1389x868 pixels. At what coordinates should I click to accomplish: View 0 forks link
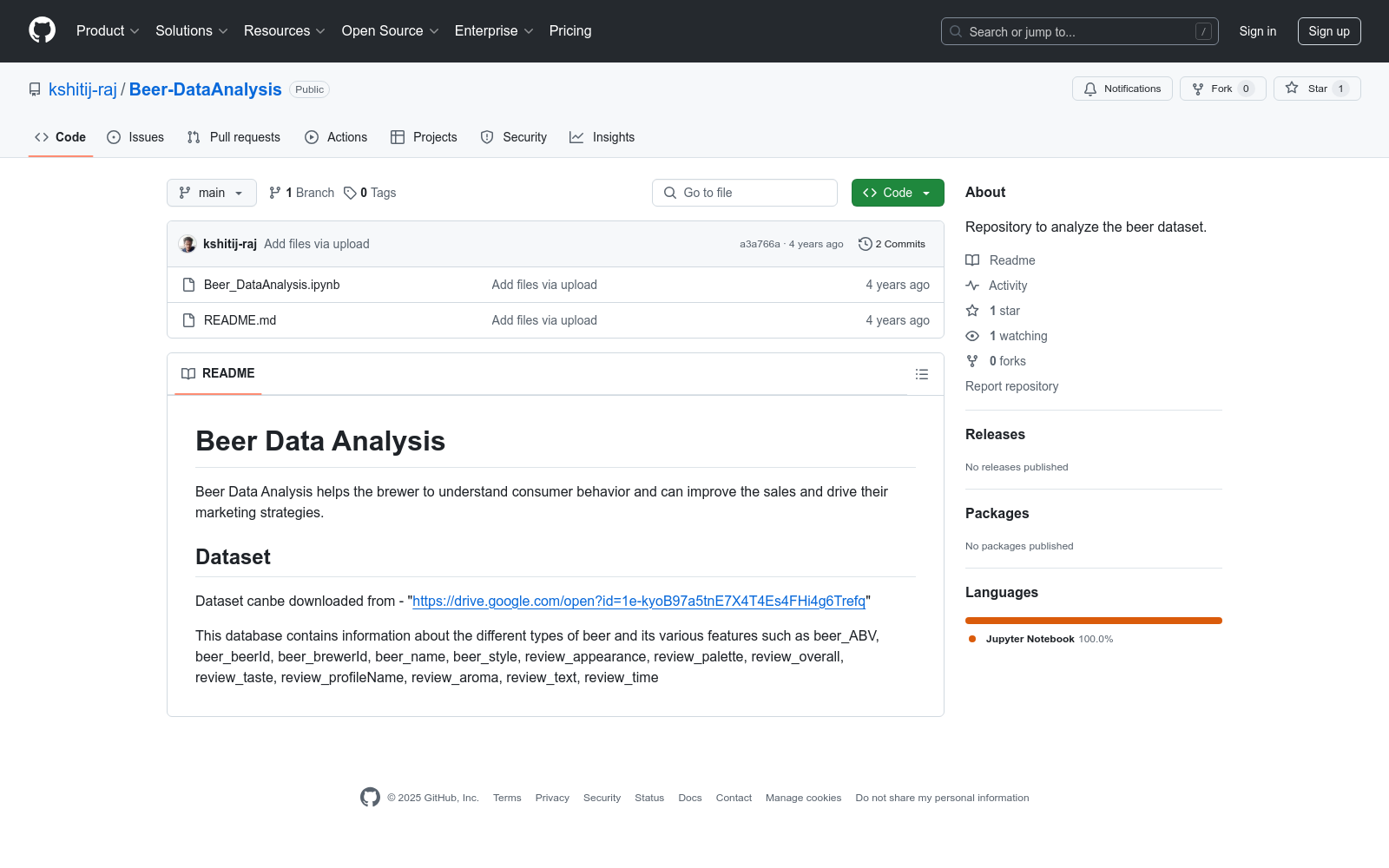coord(996,361)
